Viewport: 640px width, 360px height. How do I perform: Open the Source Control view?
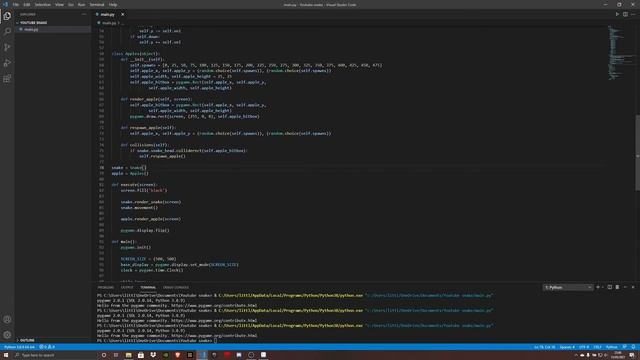tap(7, 47)
